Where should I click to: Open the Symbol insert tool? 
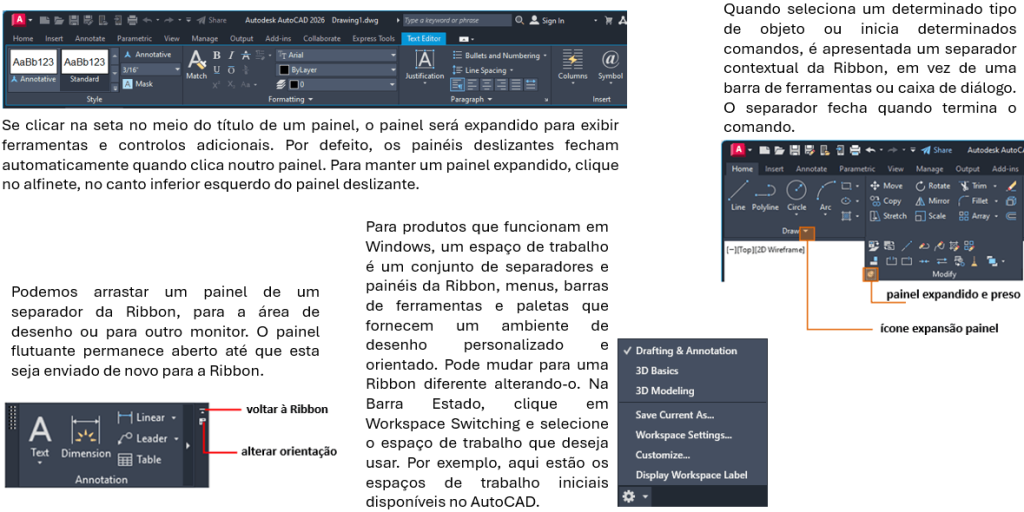click(609, 64)
